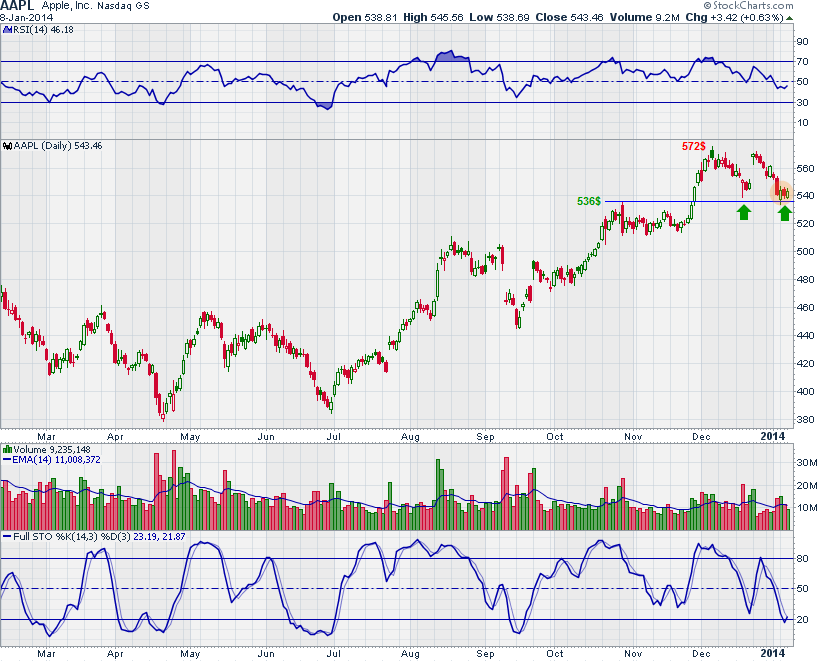Click the Volume 9.2M header value
Screen dimensions: 817x661
pos(645,17)
